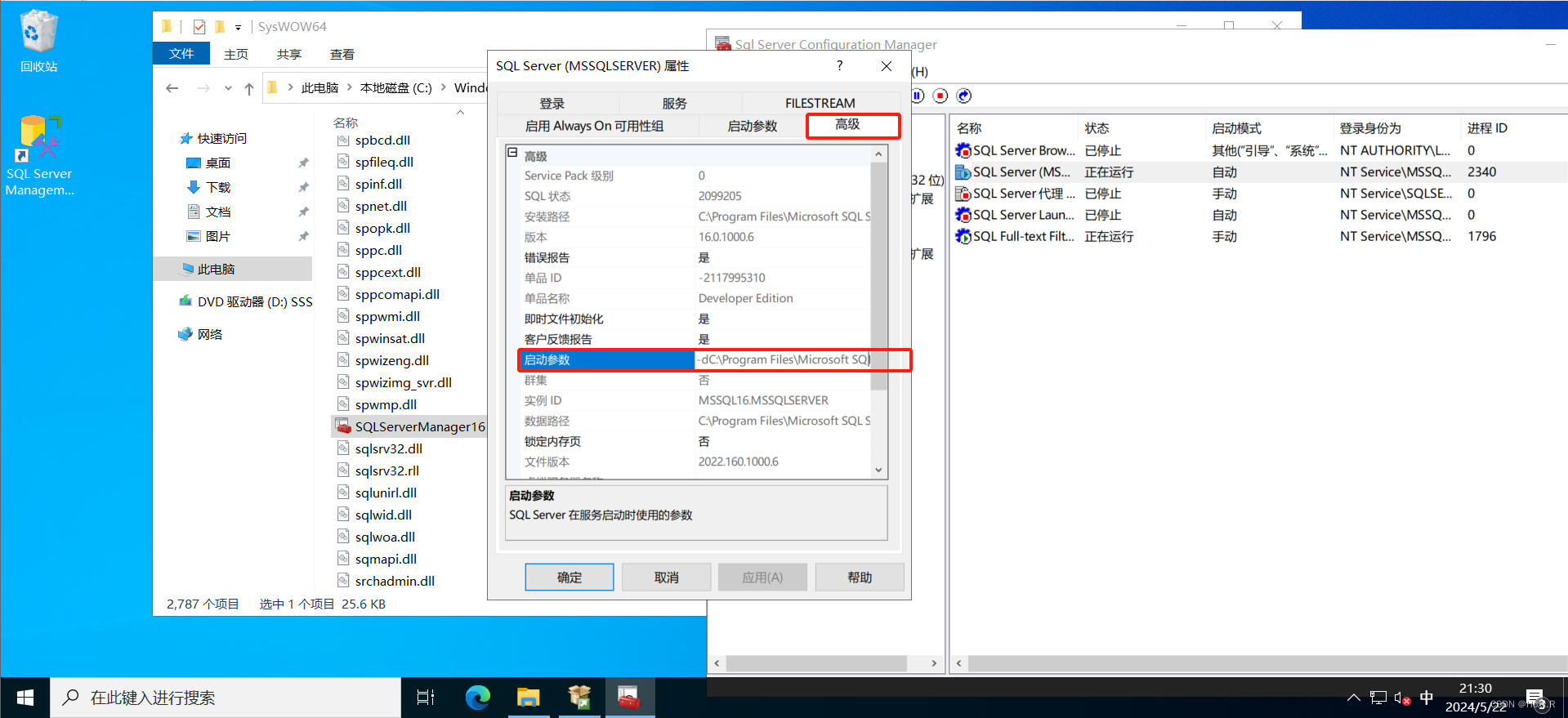The height and width of the screenshot is (718, 1568).
Task: Expand the breadcrumb chevron after 本地磁盘 (C:)
Action: pos(444,87)
